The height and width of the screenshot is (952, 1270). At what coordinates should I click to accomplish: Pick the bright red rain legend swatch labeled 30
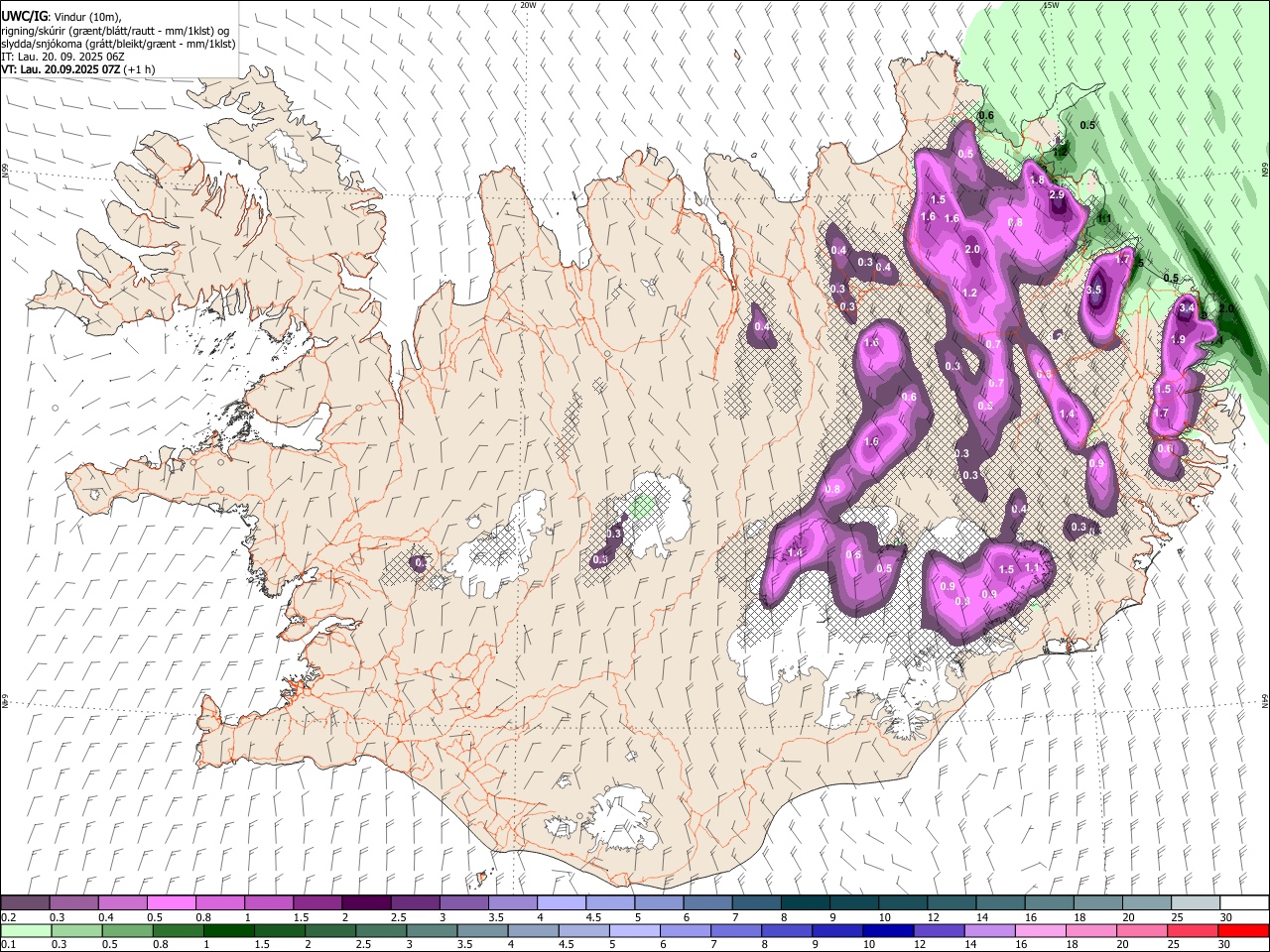(1243, 930)
